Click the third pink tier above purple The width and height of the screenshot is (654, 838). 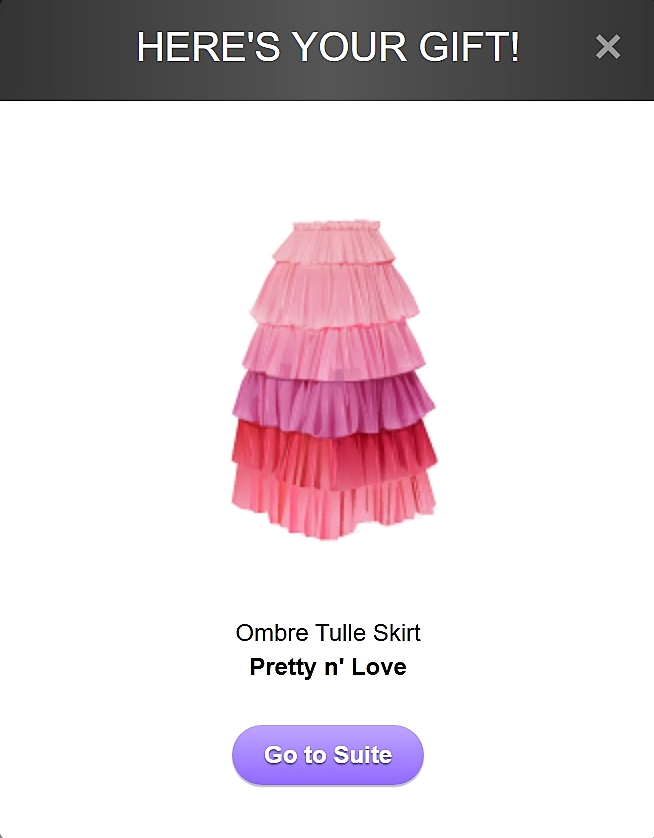[x=334, y=351]
